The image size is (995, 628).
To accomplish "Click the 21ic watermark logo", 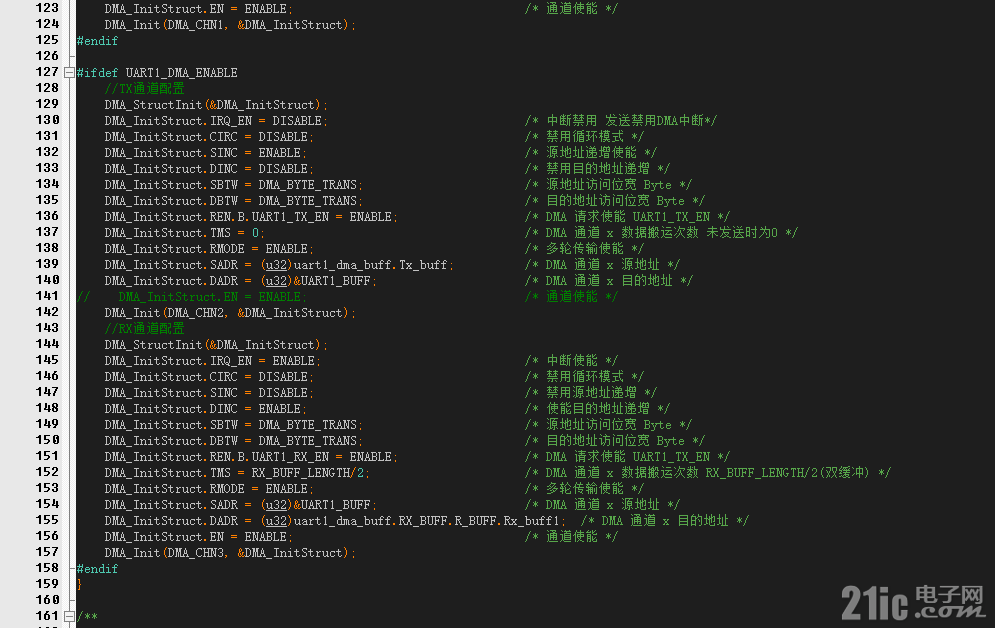I will point(913,602).
